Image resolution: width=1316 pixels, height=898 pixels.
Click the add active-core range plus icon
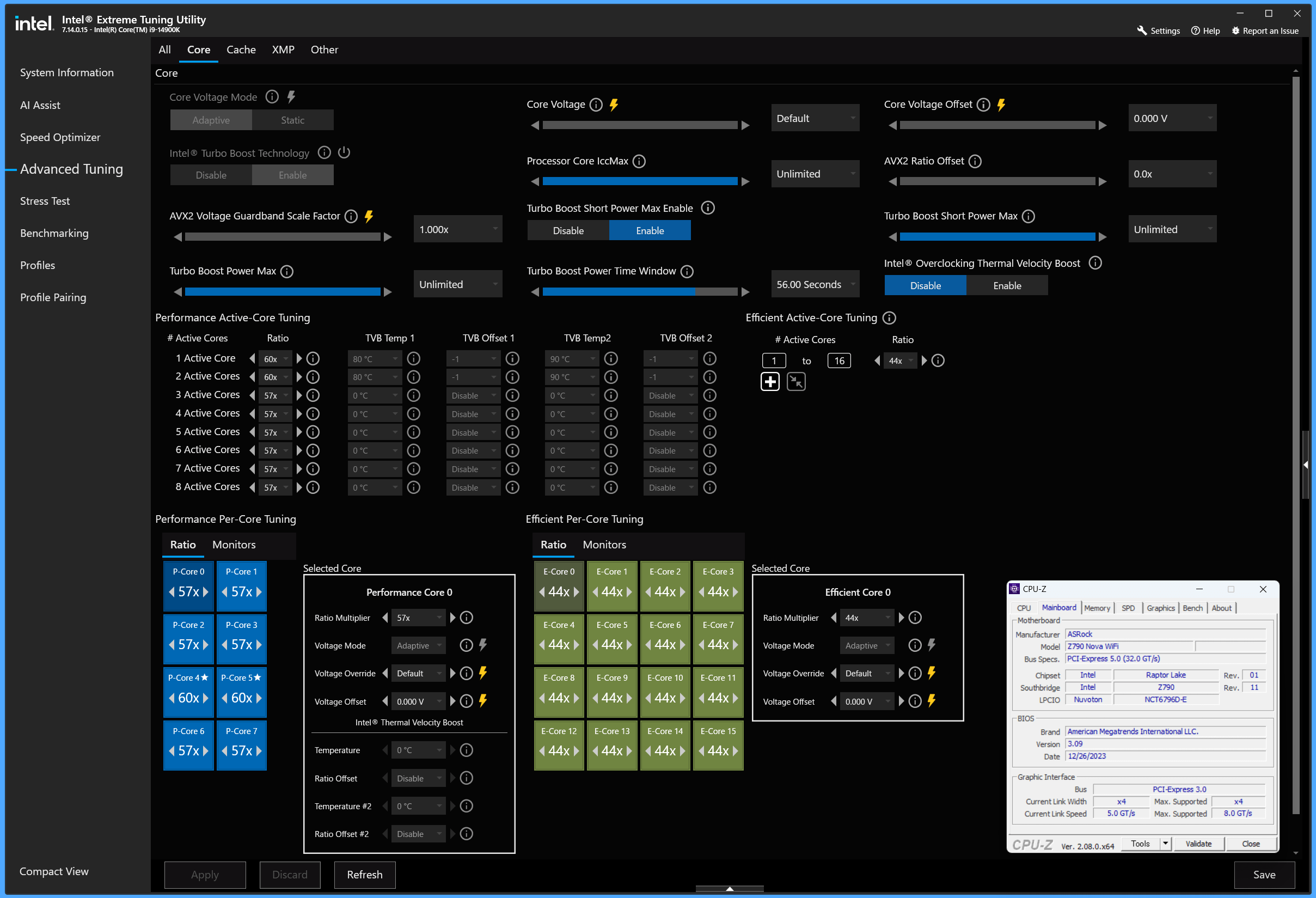pyautogui.click(x=769, y=382)
